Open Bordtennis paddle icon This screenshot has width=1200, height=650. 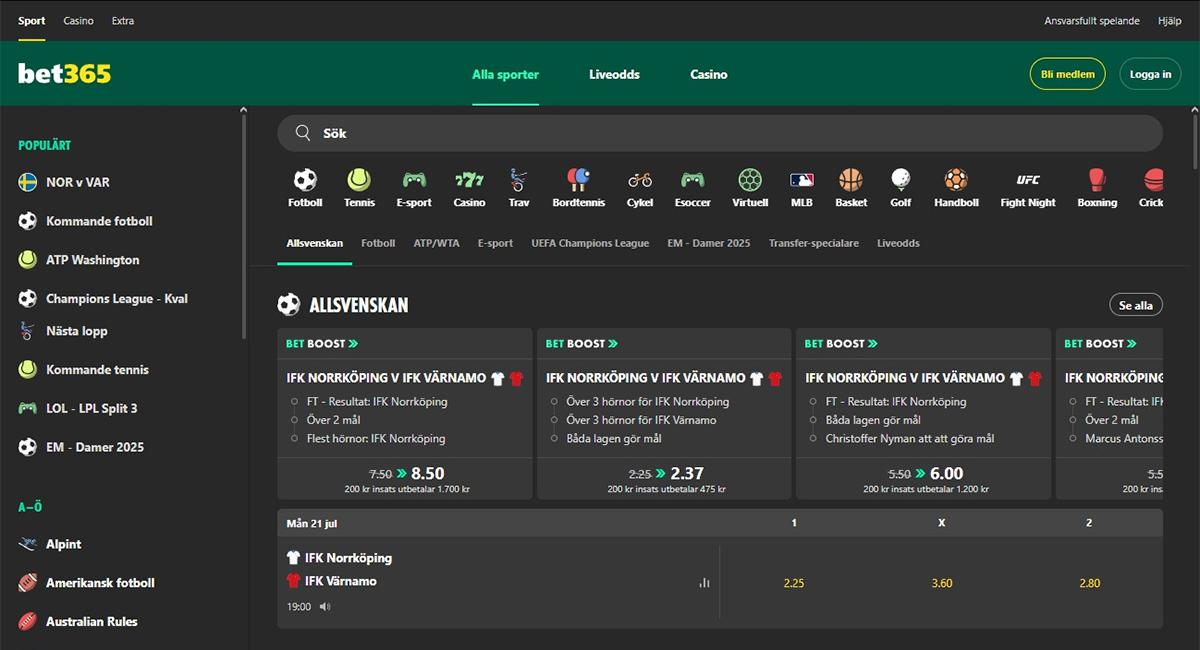coord(578,180)
